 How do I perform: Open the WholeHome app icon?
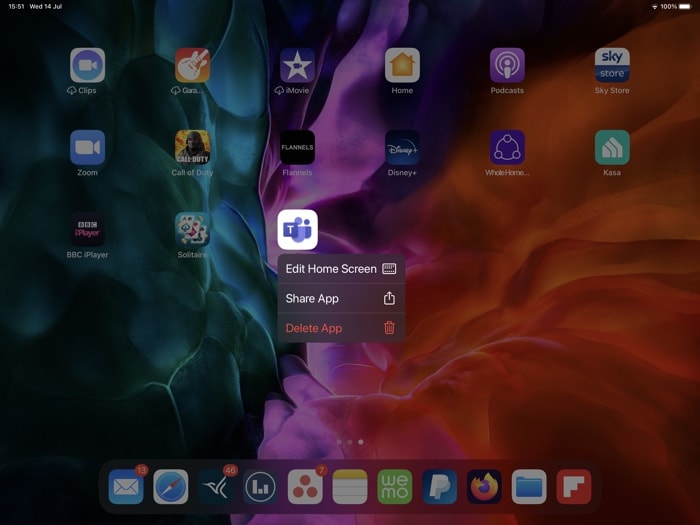coord(507,147)
